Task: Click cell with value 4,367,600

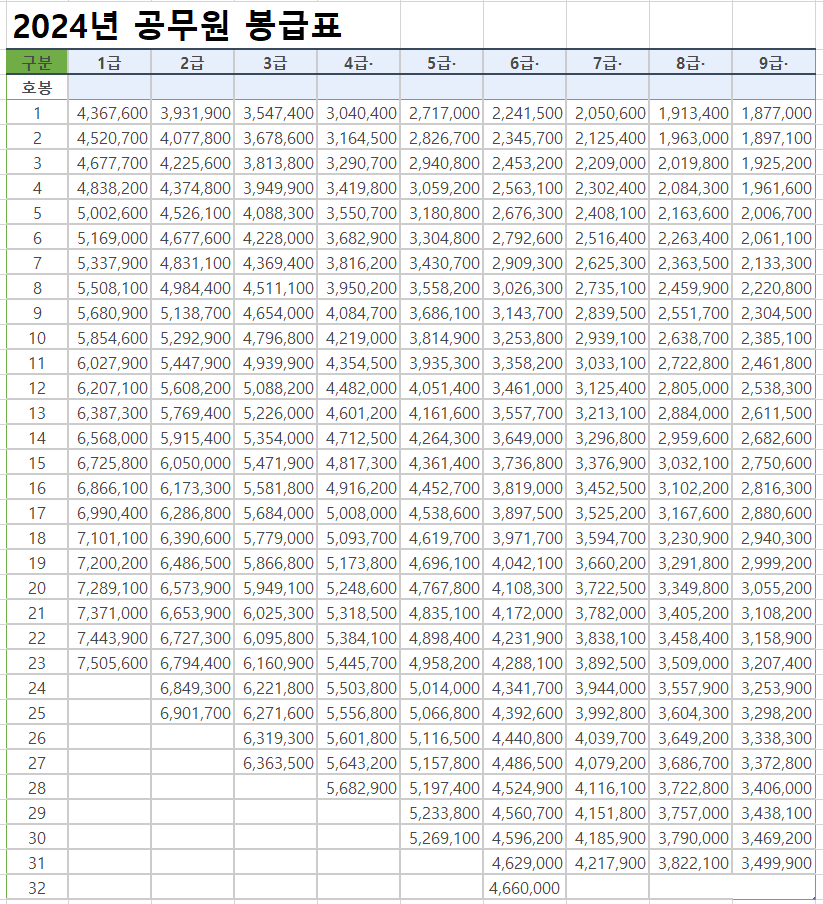Action: tap(110, 113)
